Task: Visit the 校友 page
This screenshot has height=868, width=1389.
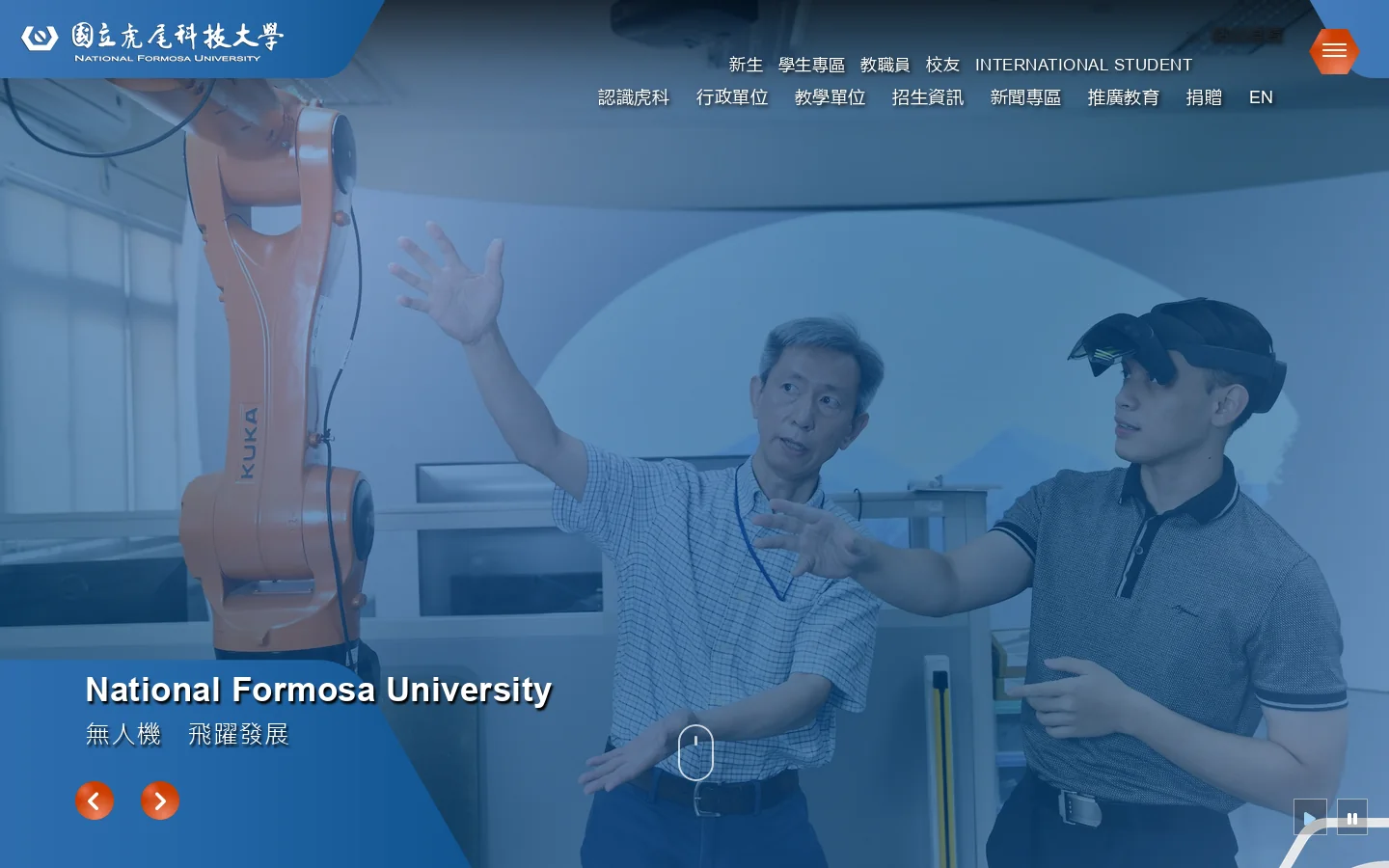Action: 942,65
